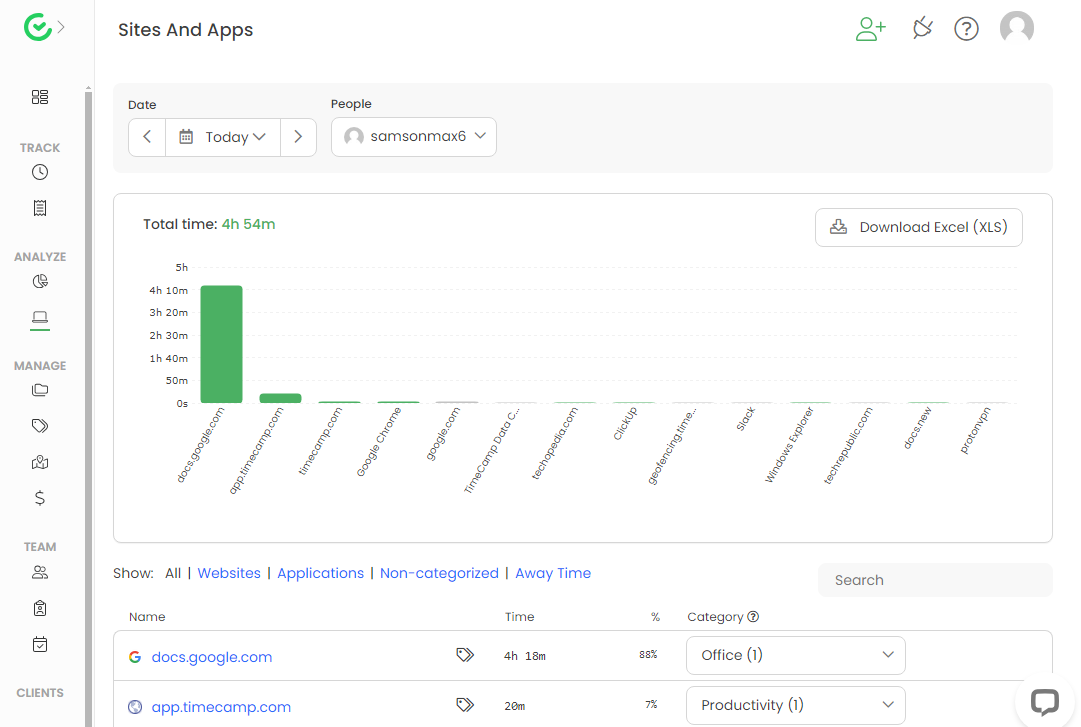Image resolution: width=1081 pixels, height=727 pixels.
Task: Expand the samsonmax6 People dropdown
Action: click(x=413, y=137)
